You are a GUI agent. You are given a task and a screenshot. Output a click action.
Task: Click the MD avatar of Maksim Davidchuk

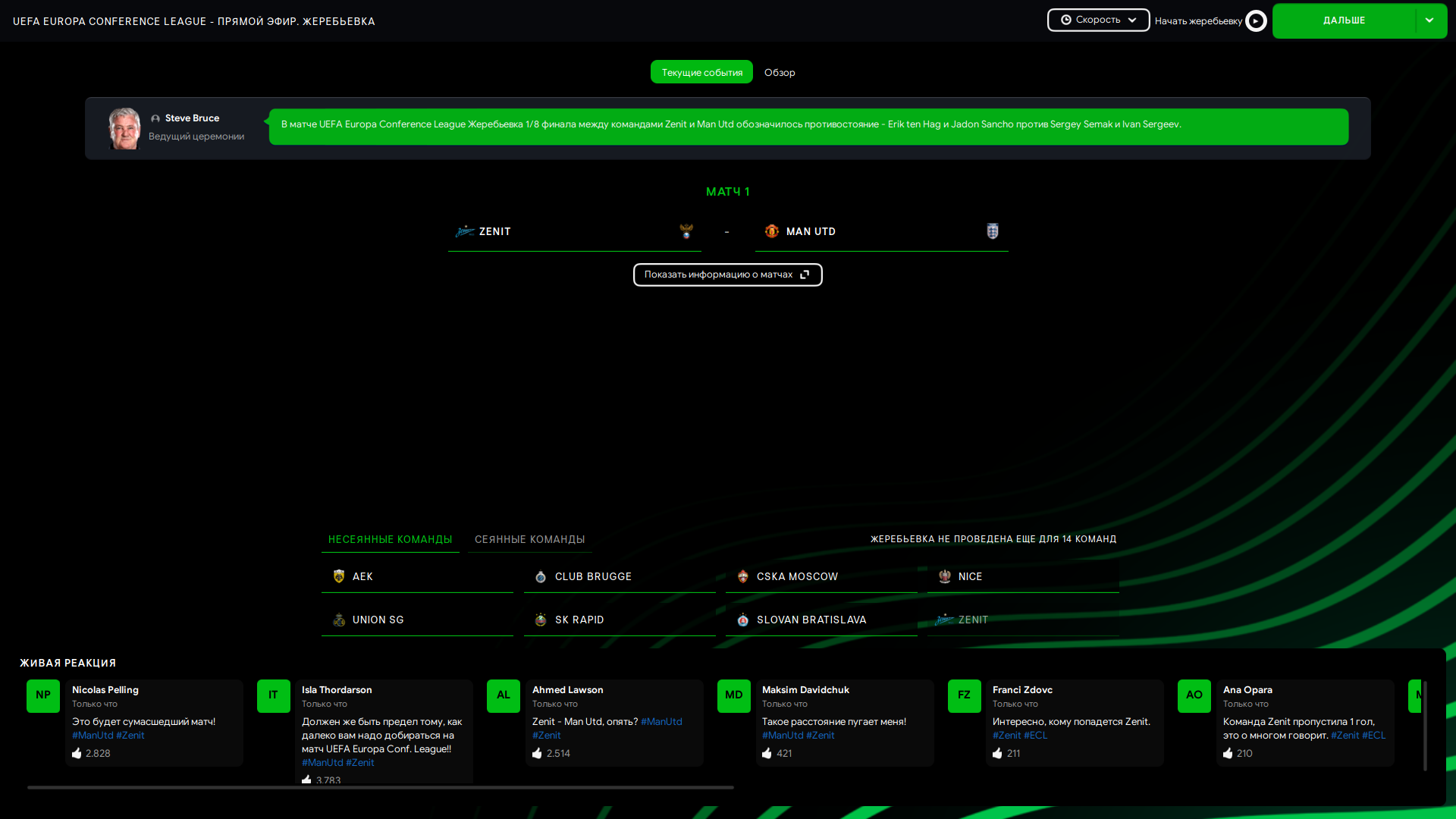pos(734,695)
